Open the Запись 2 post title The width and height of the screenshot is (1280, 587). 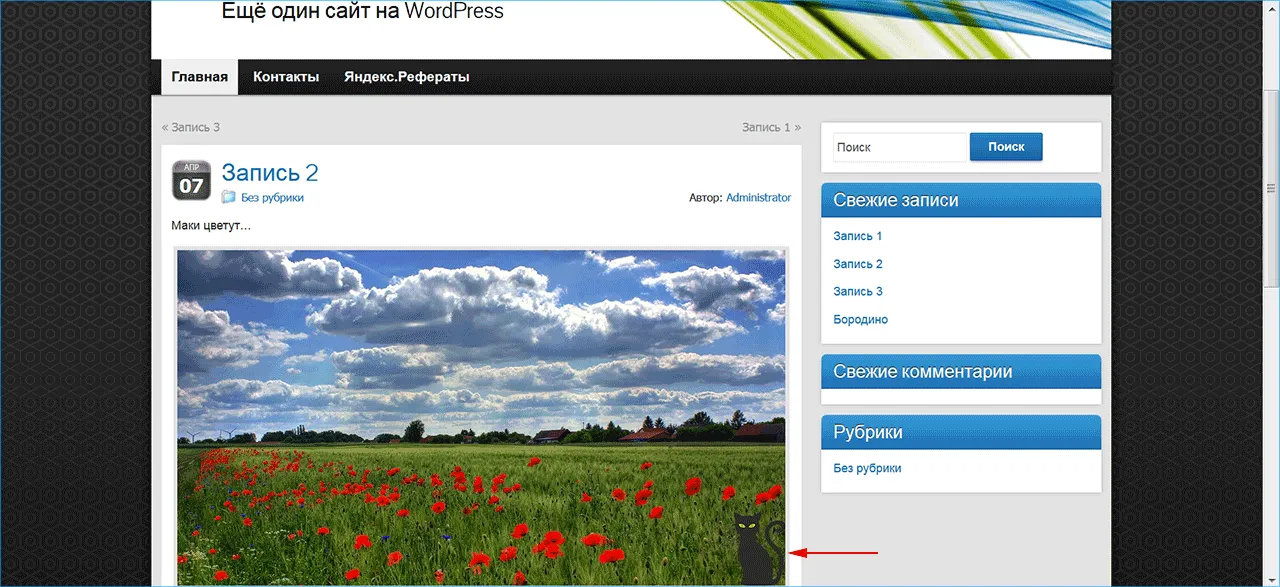click(270, 173)
